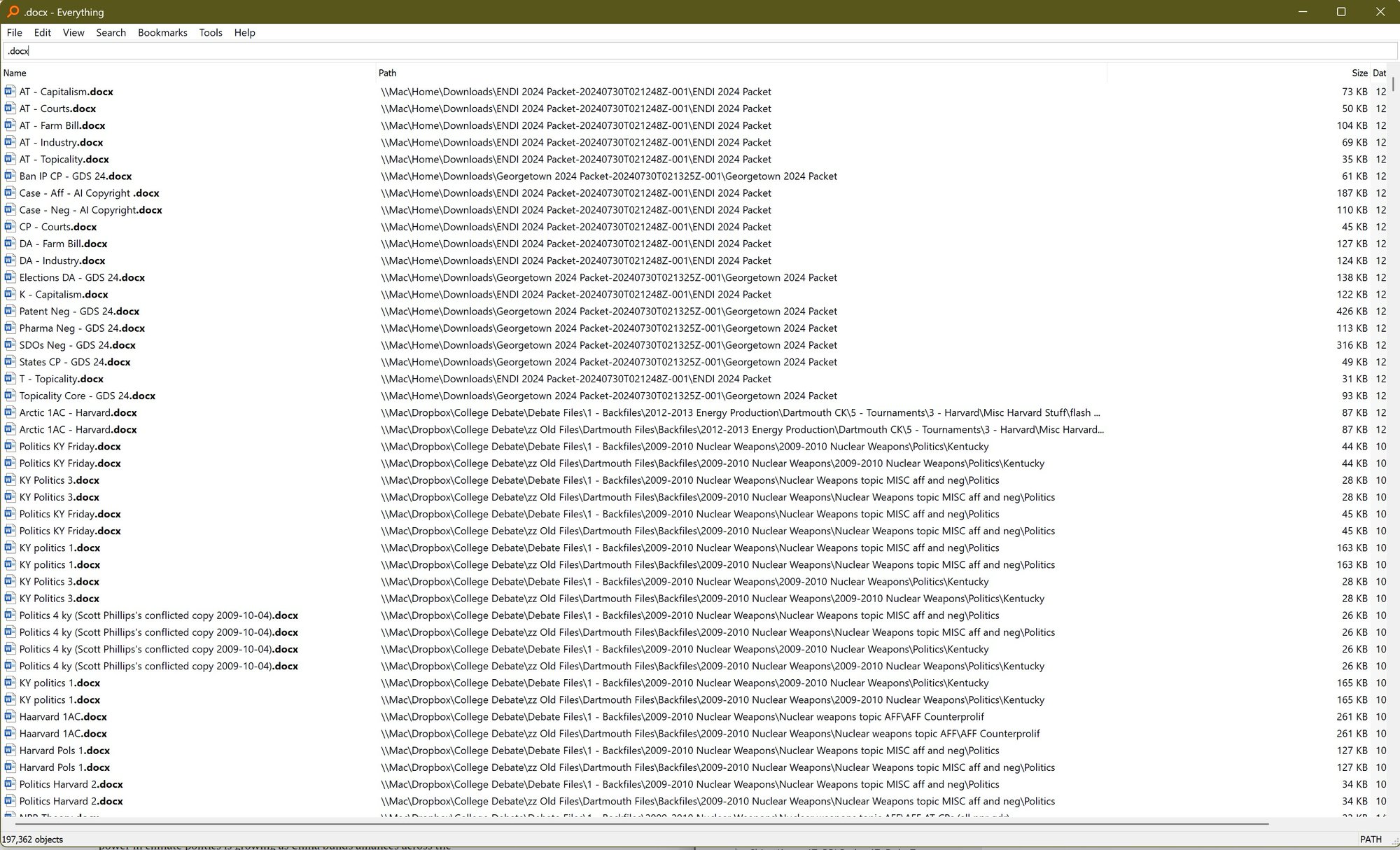Click the .docx search input field
The image size is (1400, 850).
700,51
